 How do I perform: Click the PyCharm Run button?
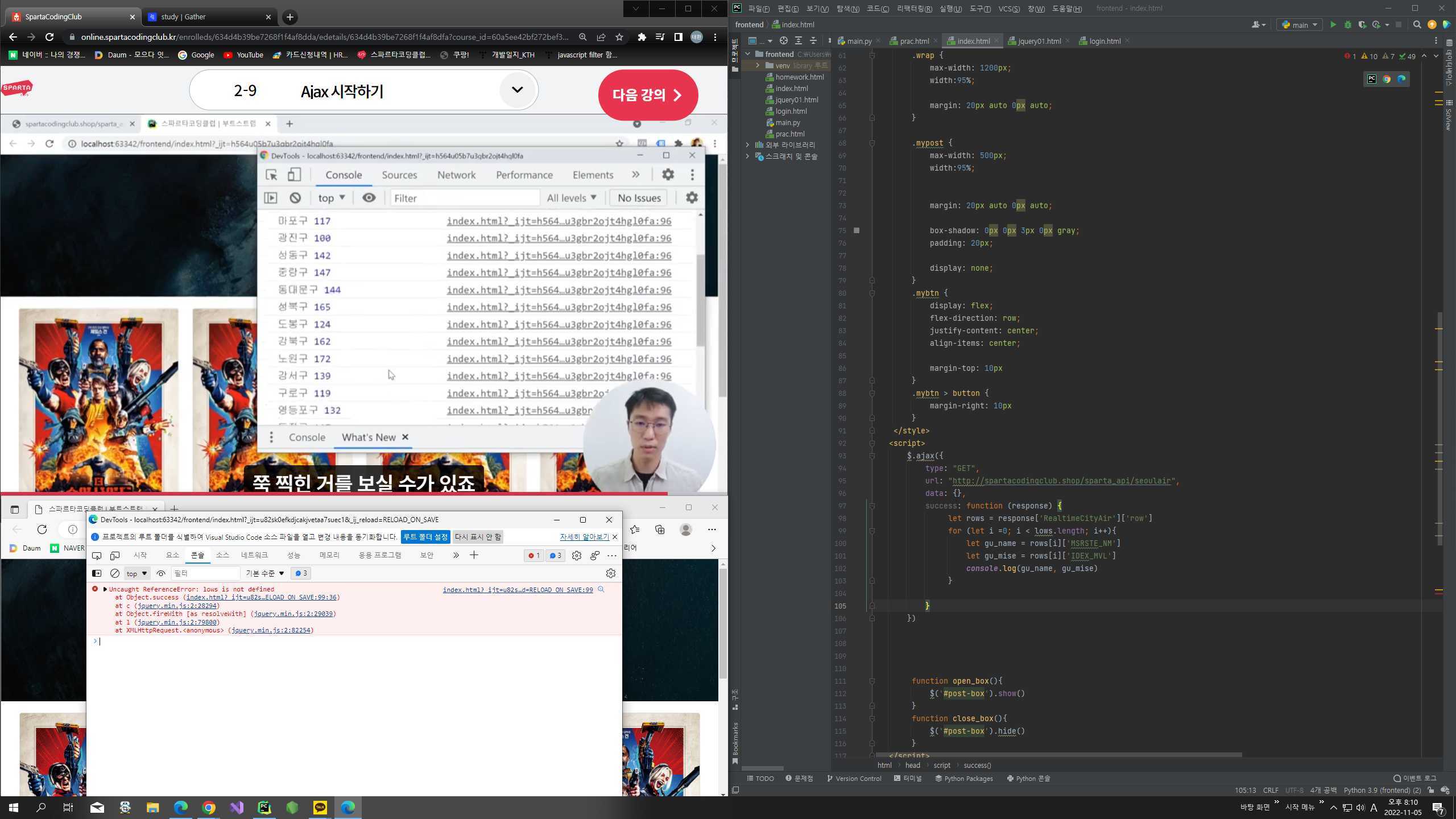click(1333, 24)
